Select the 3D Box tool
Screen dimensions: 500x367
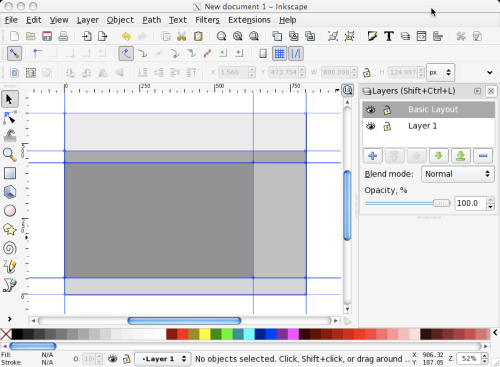[10, 192]
